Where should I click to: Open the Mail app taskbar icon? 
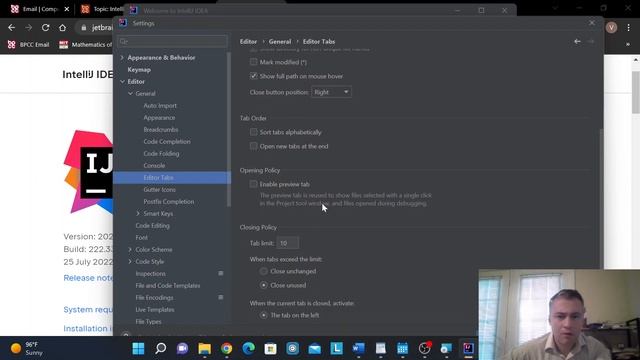[314, 349]
